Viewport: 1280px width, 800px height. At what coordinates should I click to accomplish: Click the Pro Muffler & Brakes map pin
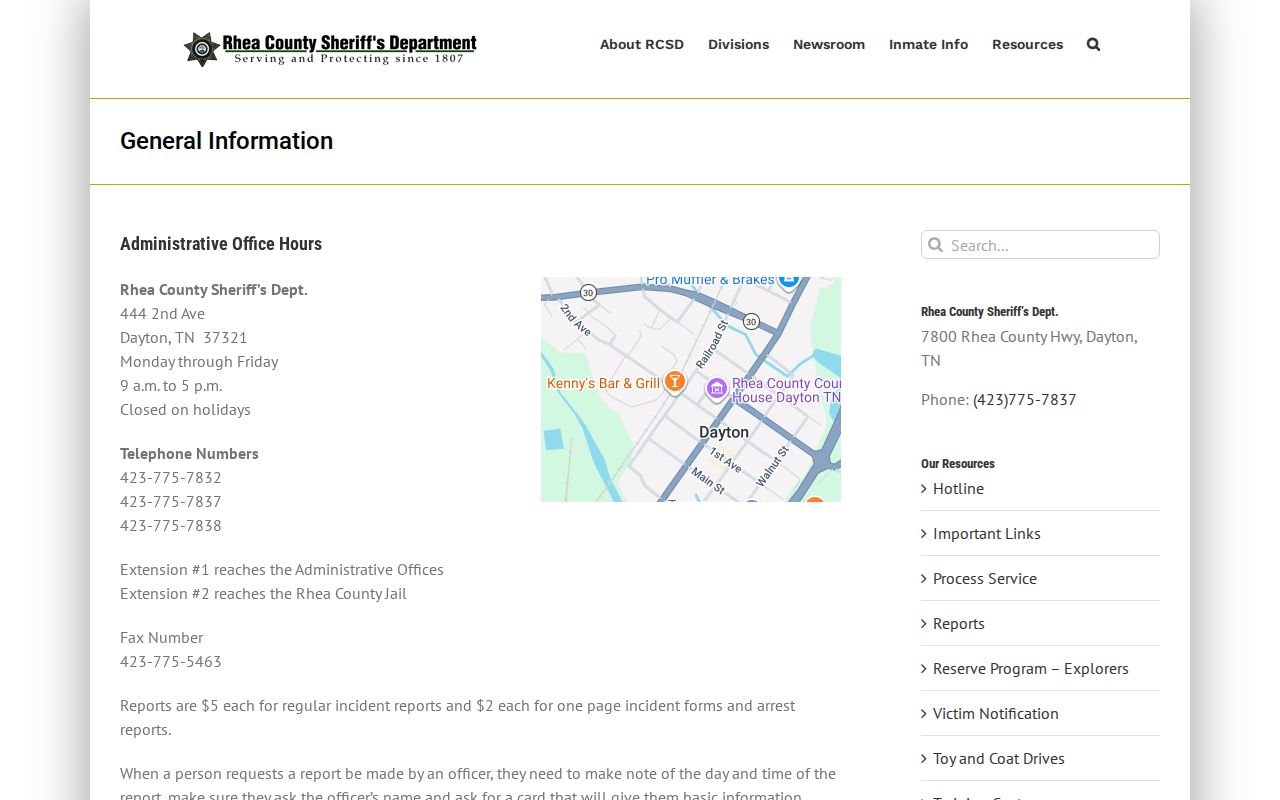click(x=788, y=280)
